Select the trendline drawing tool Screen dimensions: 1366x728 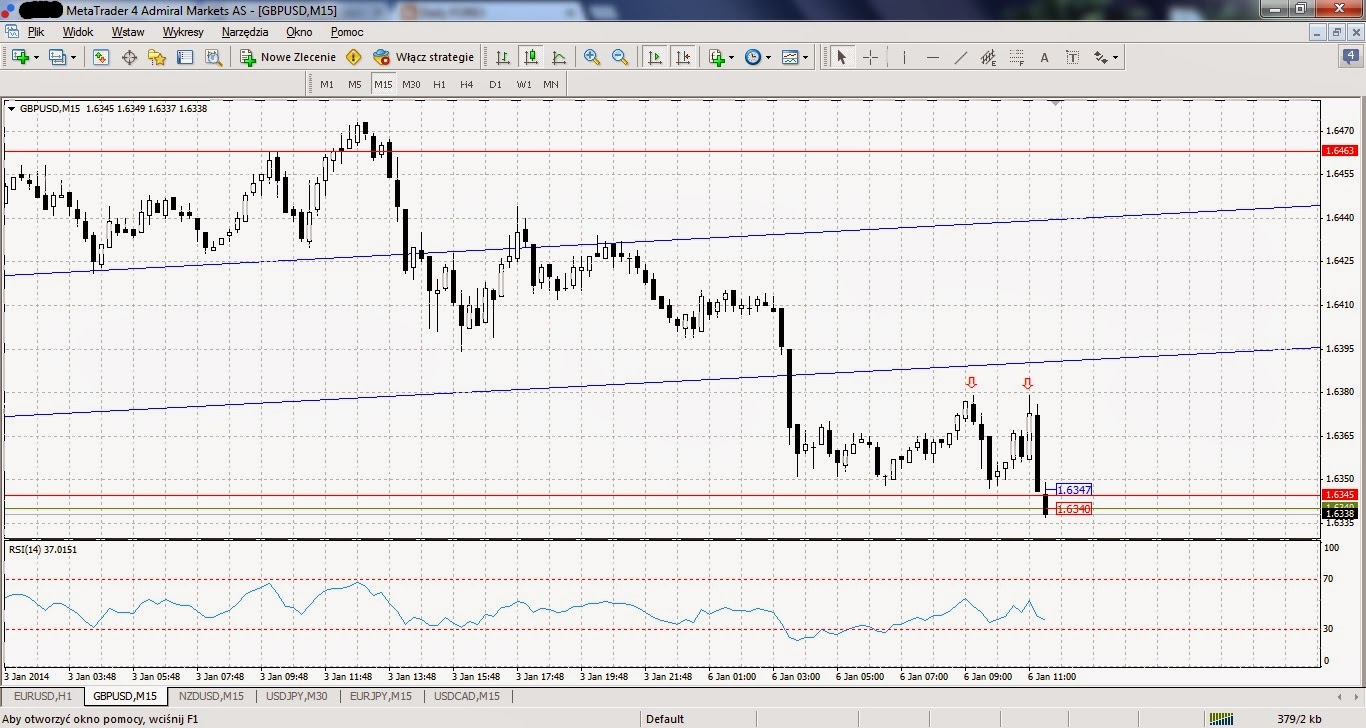[x=961, y=57]
